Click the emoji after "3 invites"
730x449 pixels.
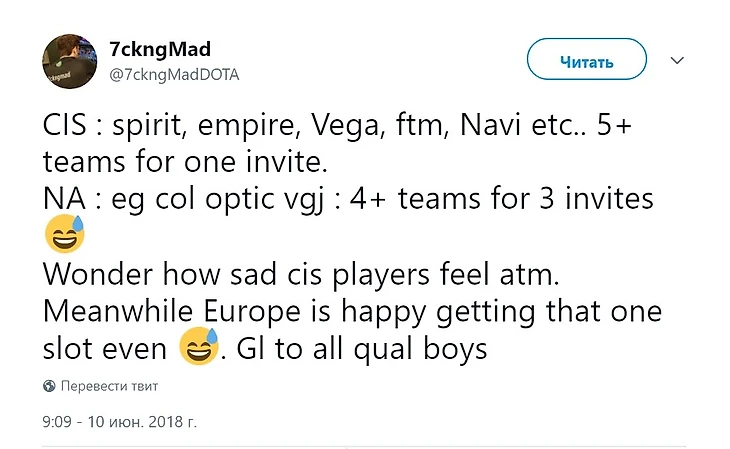point(65,235)
